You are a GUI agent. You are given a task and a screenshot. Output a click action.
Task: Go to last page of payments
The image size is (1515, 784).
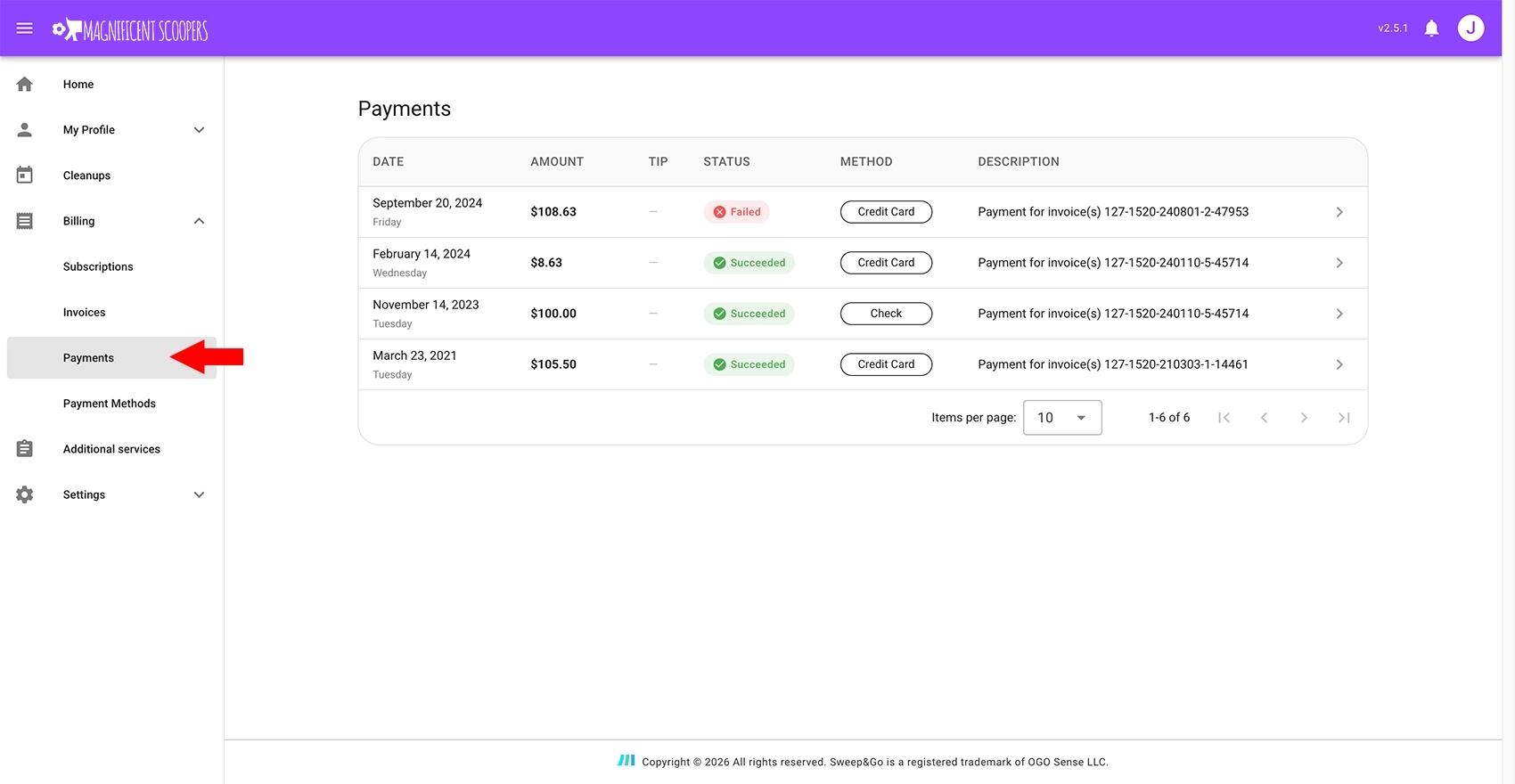coord(1344,418)
